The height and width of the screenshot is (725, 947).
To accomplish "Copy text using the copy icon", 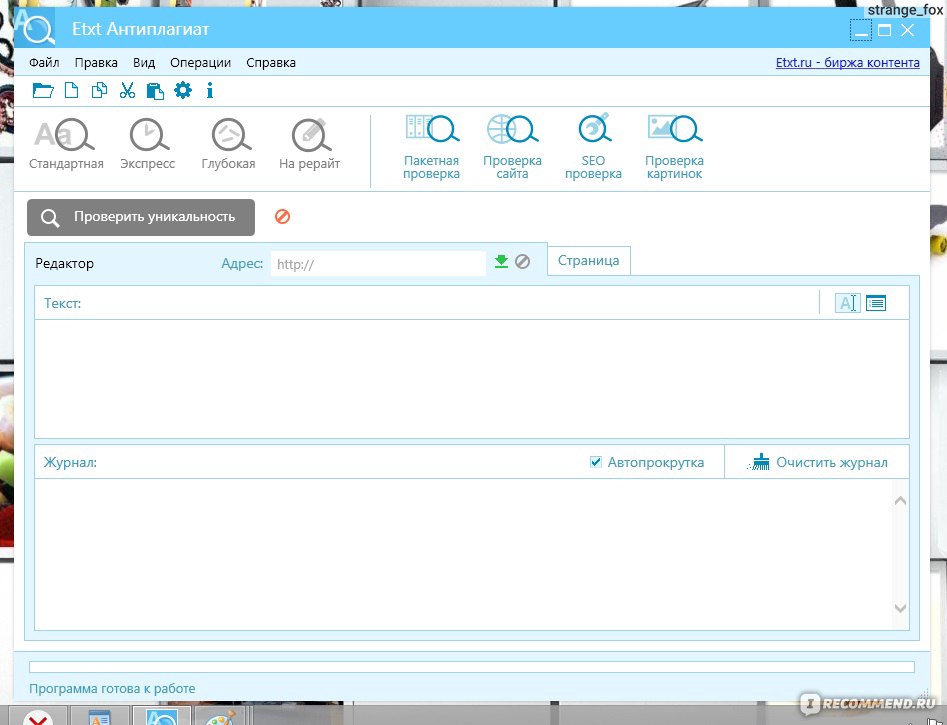I will (x=99, y=91).
